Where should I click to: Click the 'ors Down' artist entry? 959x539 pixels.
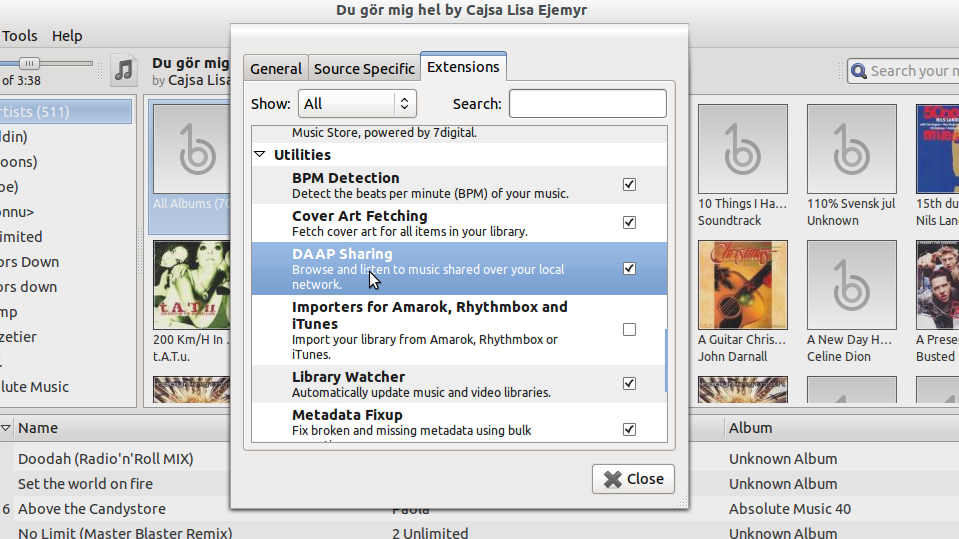tap(29, 262)
